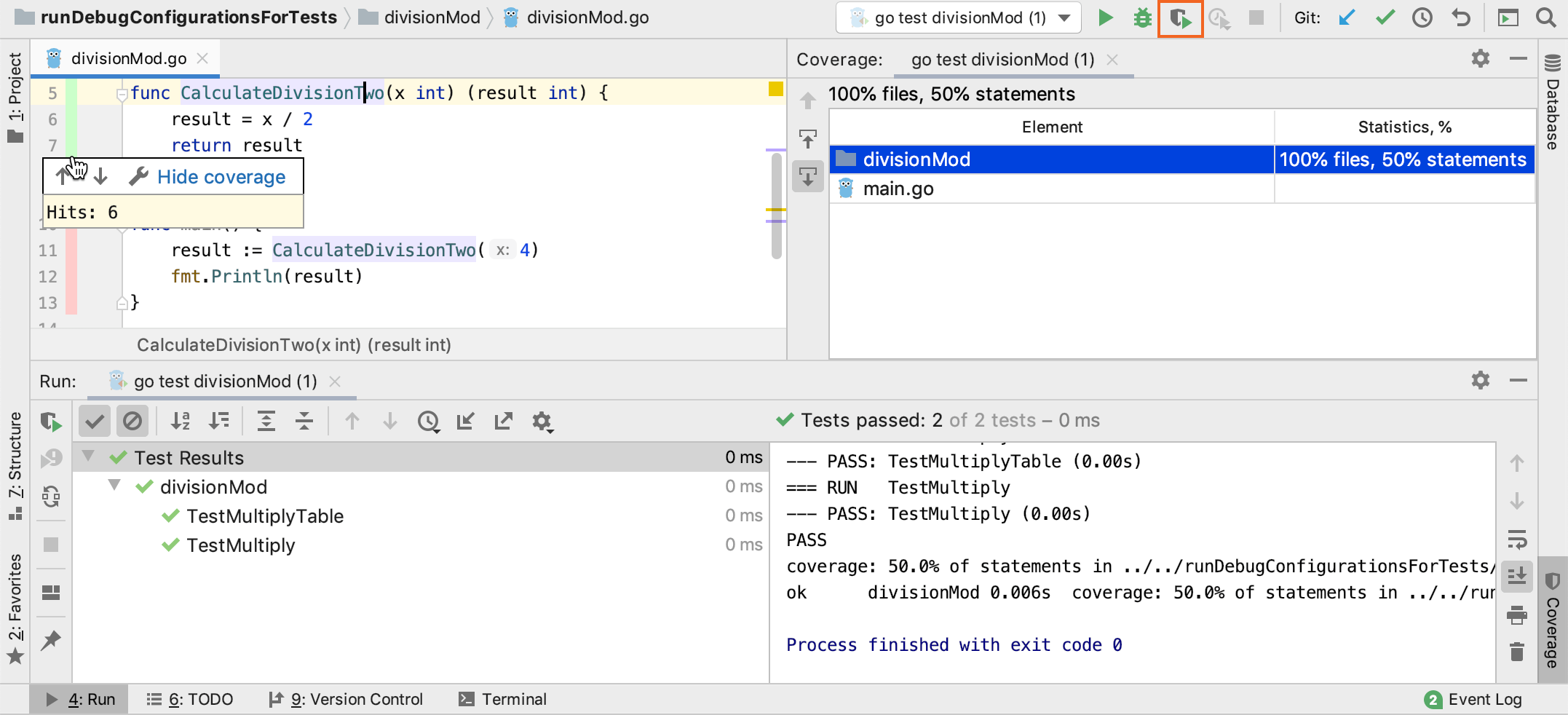Update project from Git

click(x=1347, y=17)
